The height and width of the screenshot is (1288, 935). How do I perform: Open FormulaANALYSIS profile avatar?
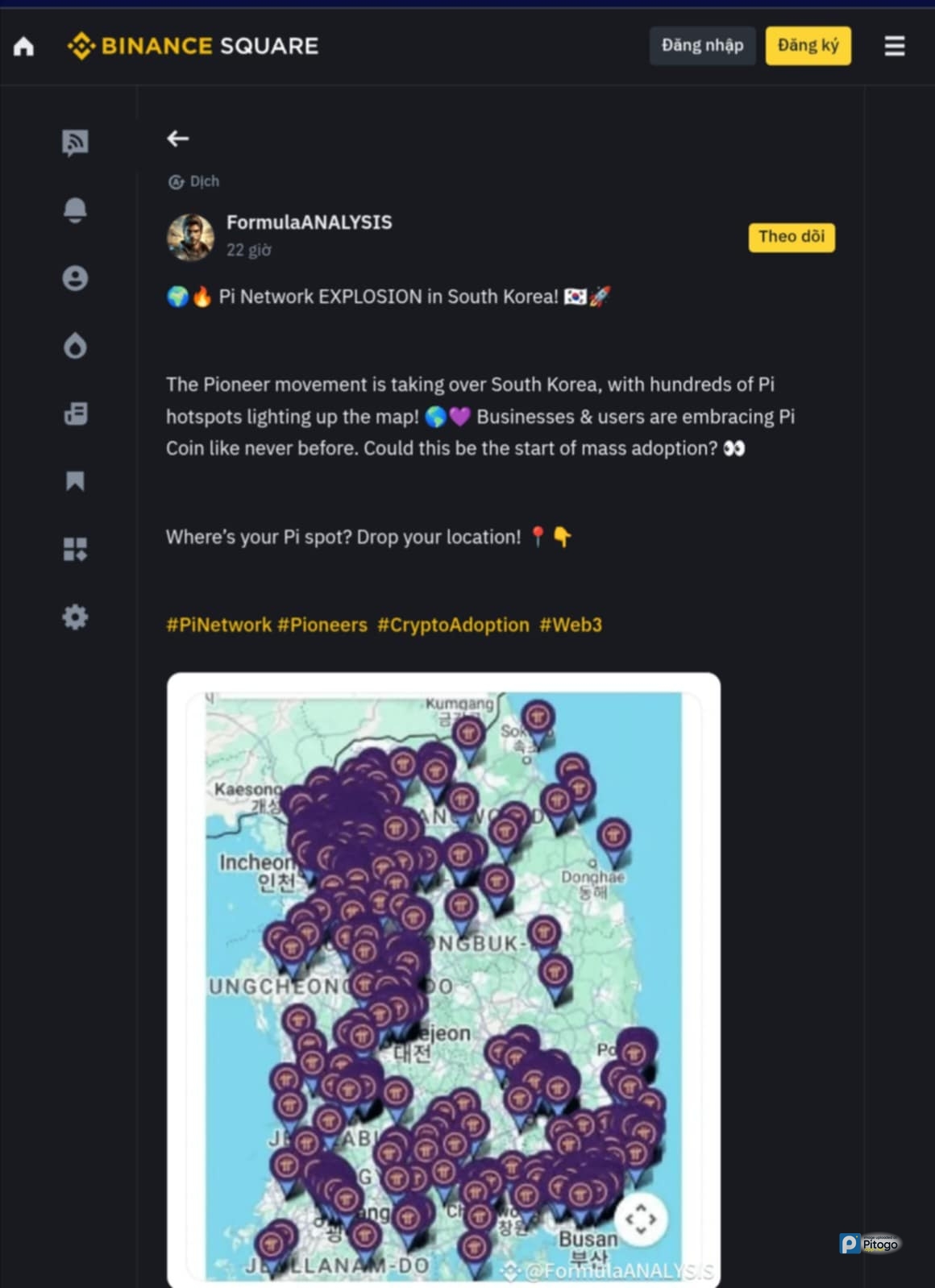190,237
